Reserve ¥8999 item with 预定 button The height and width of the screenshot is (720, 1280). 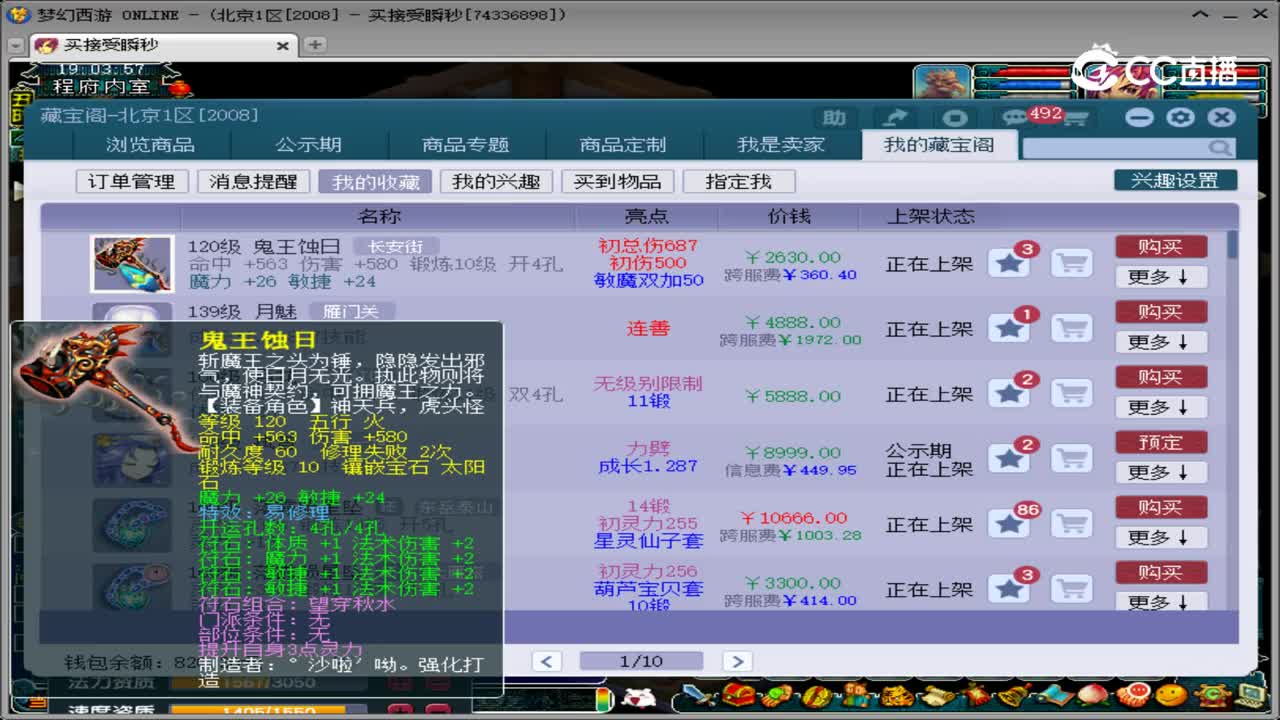point(1161,442)
